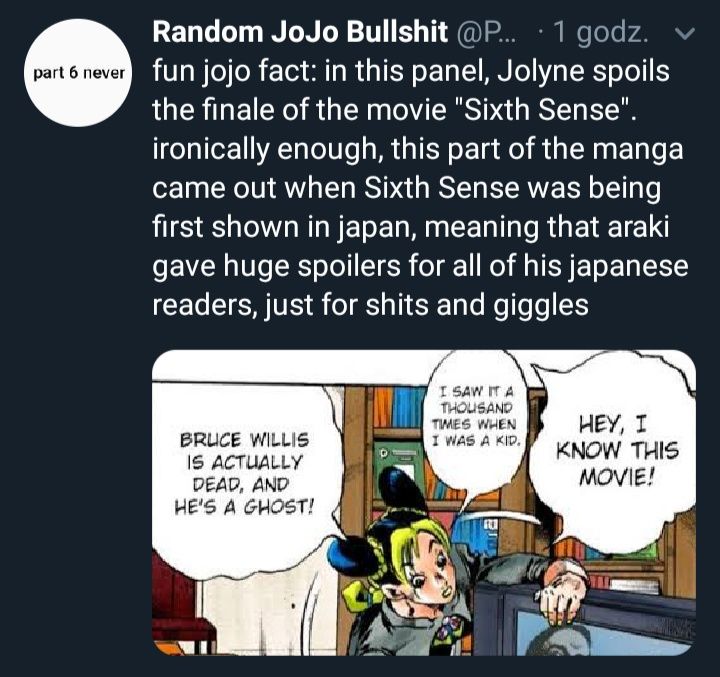This screenshot has width=720, height=677.
Task: Open the 'part 6 never' profile avatar
Action: coord(79,73)
